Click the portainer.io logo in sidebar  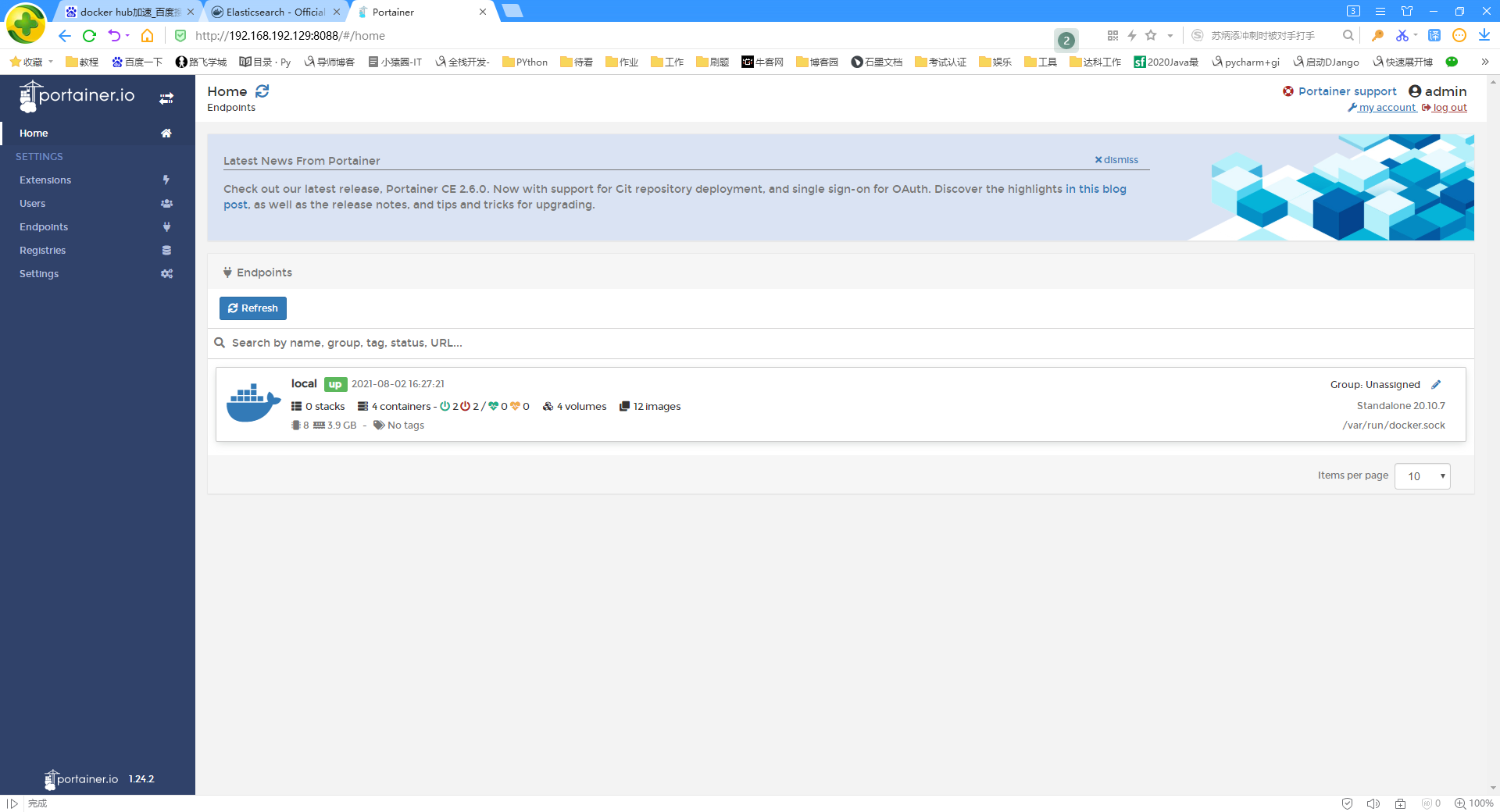coord(77,97)
